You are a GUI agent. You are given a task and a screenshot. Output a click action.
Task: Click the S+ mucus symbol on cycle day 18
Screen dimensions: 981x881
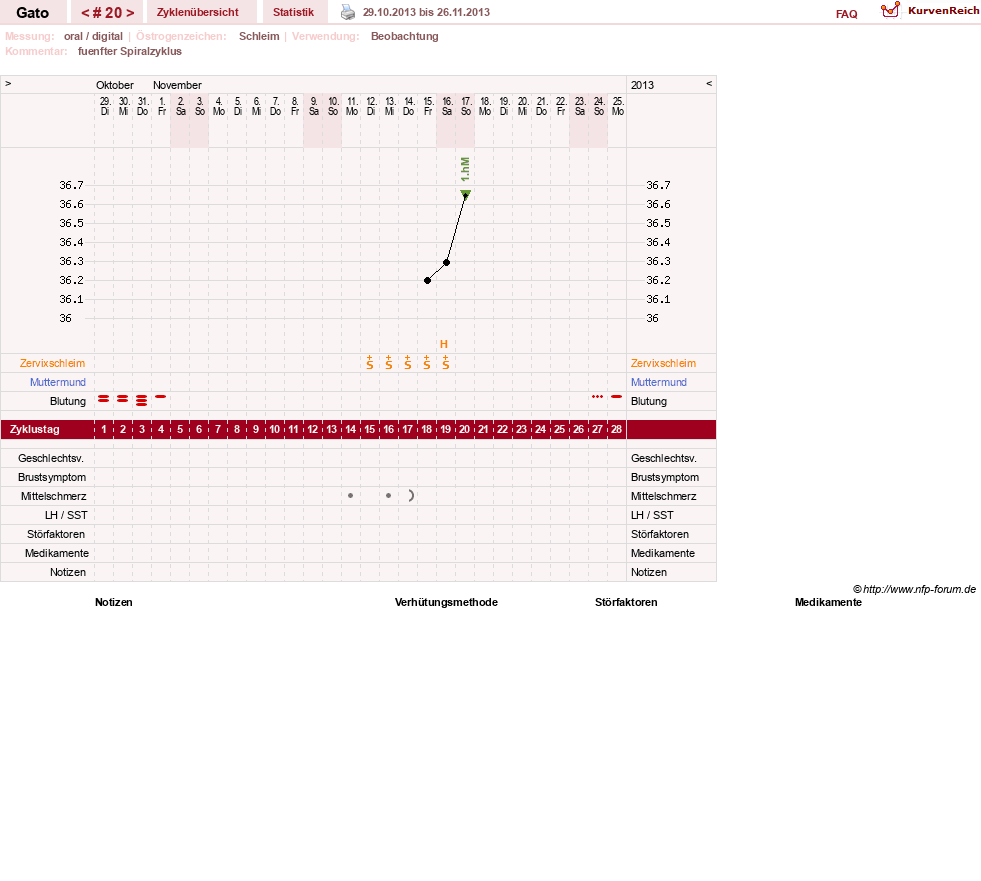pyautogui.click(x=427, y=362)
